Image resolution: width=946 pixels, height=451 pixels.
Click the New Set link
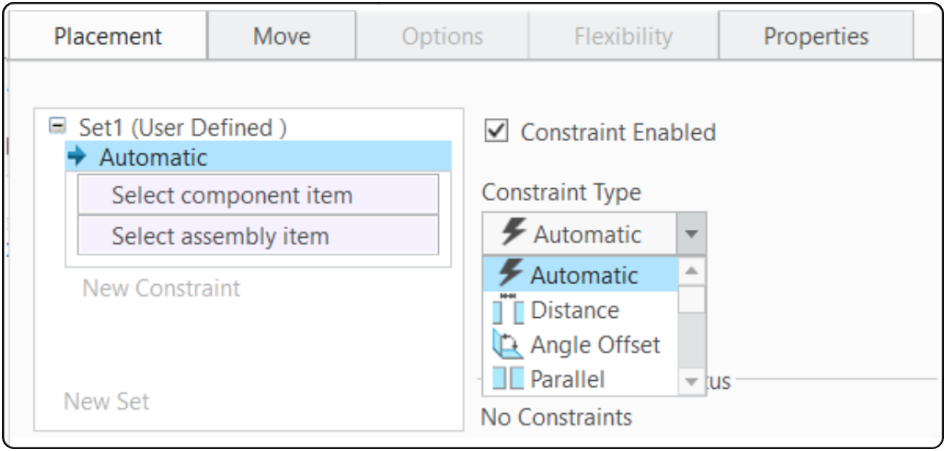pos(106,401)
